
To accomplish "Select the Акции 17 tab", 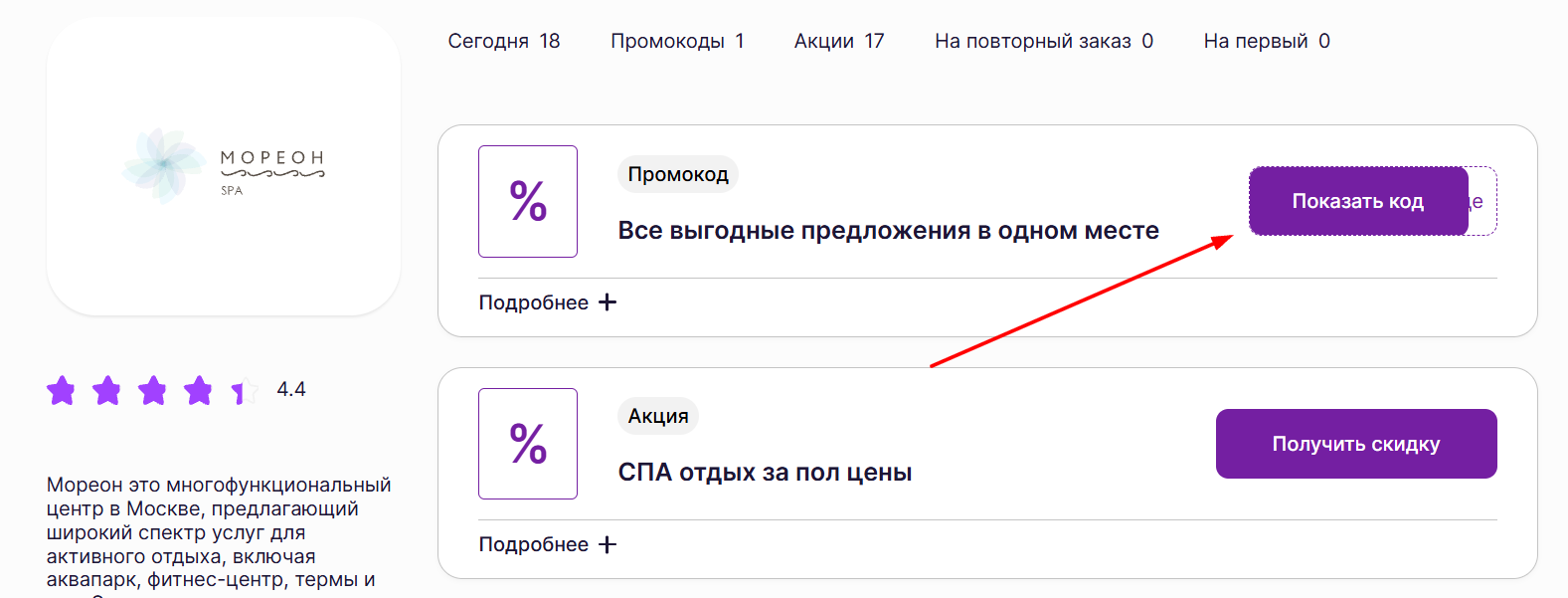I will coord(839,41).
